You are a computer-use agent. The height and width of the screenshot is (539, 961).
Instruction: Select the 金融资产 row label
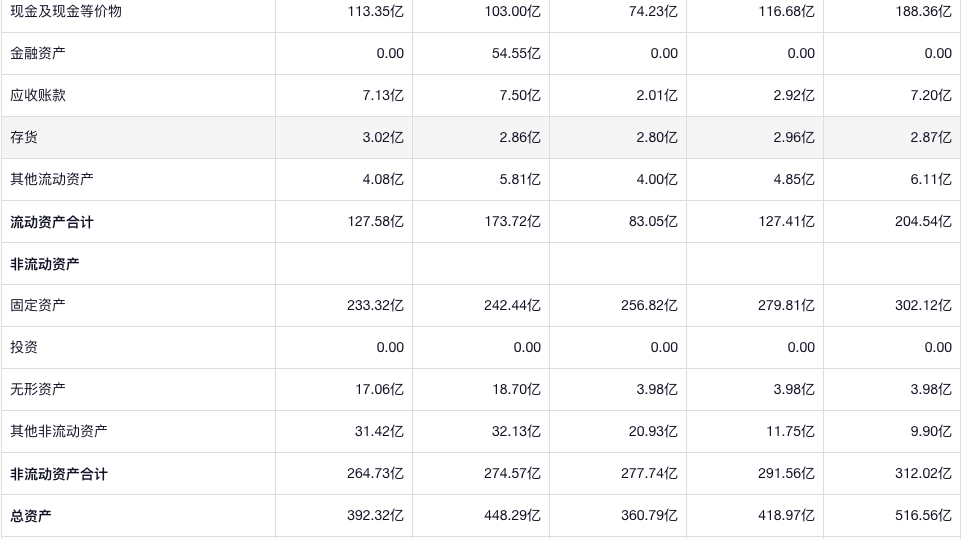pos(38,54)
